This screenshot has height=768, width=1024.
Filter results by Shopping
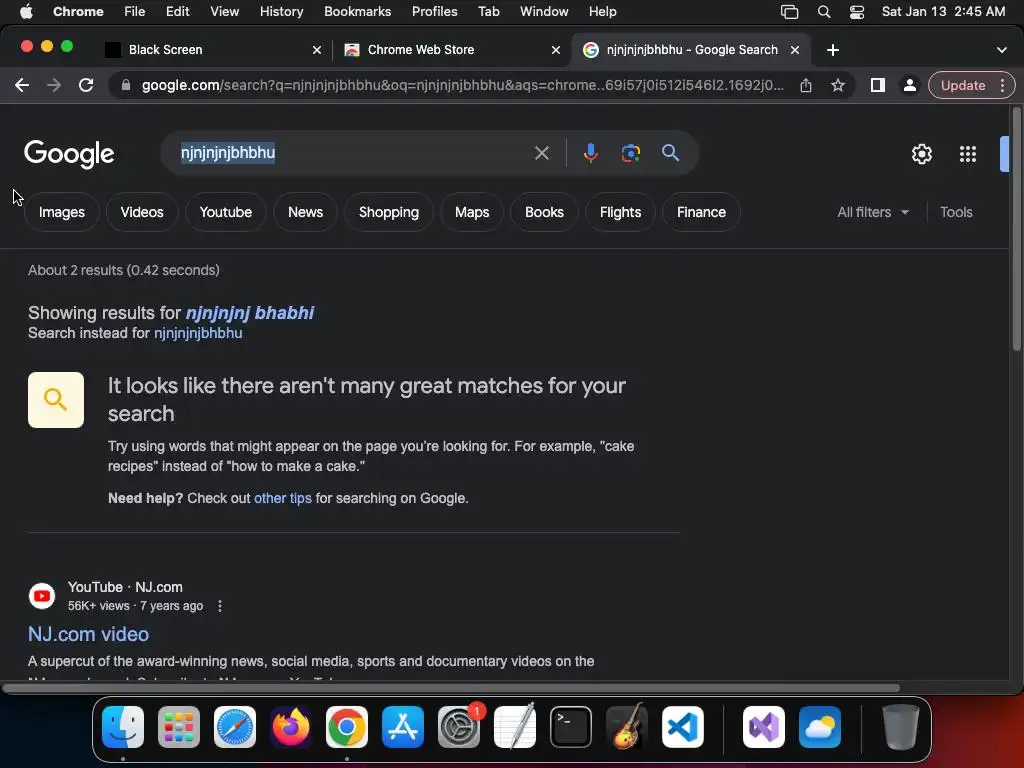[x=389, y=212]
